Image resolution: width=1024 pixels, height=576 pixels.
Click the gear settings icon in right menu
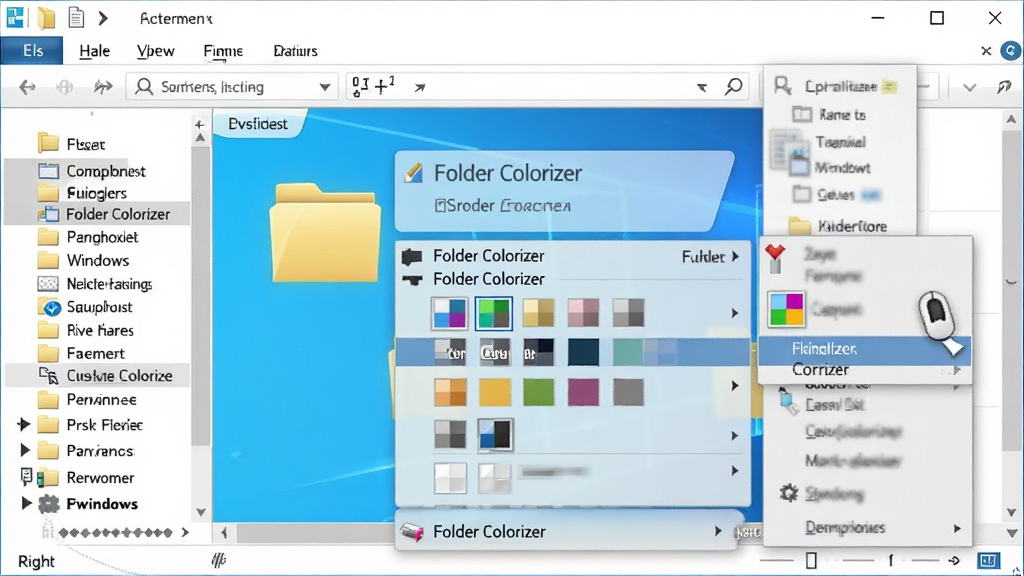[x=789, y=492]
